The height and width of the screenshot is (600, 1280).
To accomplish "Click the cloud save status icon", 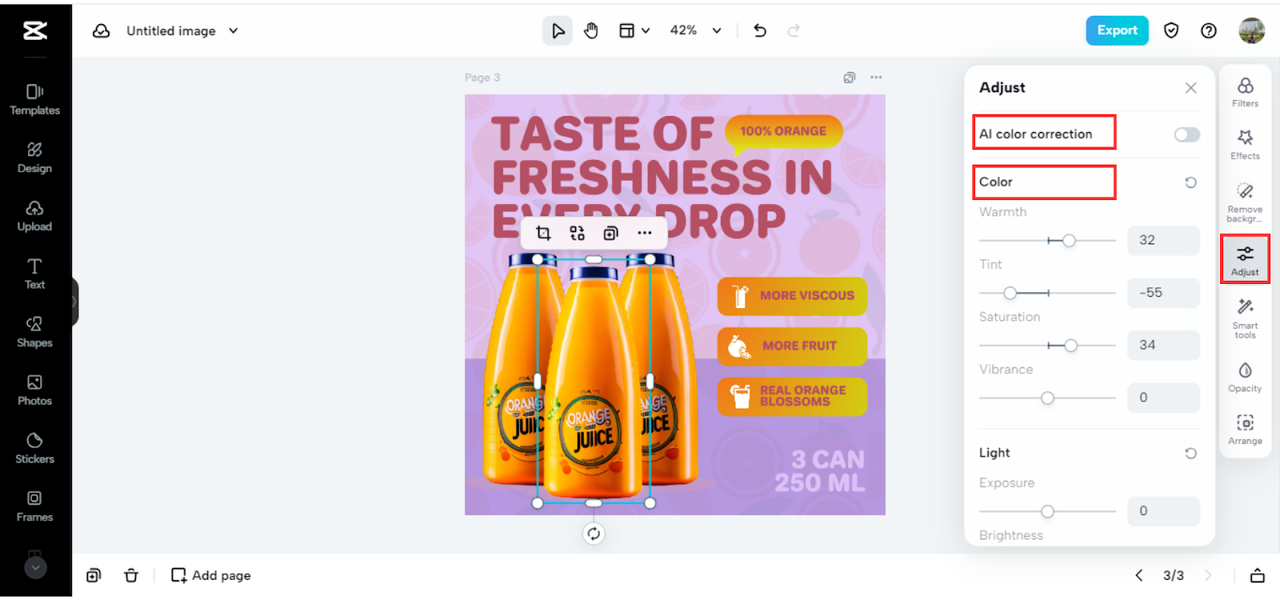I will tap(101, 31).
